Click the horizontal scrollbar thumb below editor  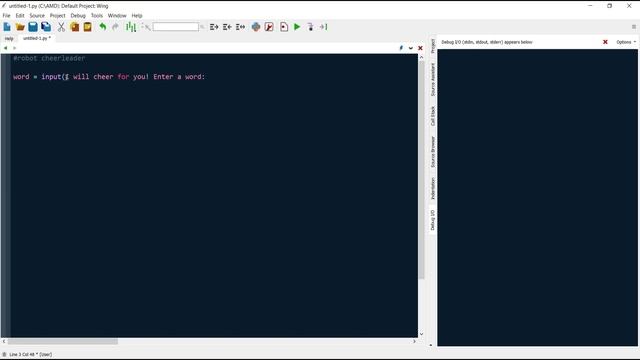[x=62, y=341]
